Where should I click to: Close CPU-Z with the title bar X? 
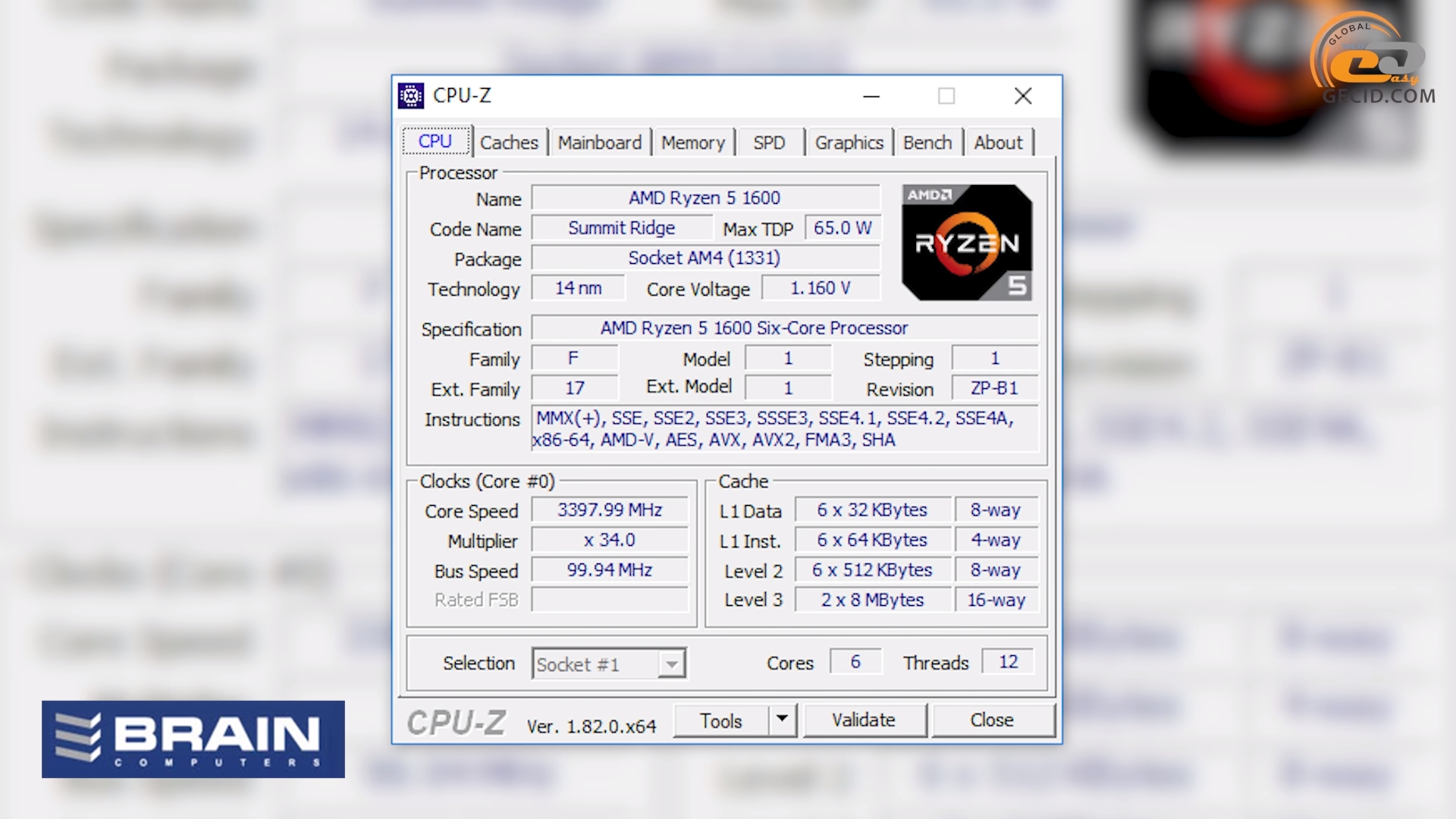pyautogui.click(x=1023, y=96)
